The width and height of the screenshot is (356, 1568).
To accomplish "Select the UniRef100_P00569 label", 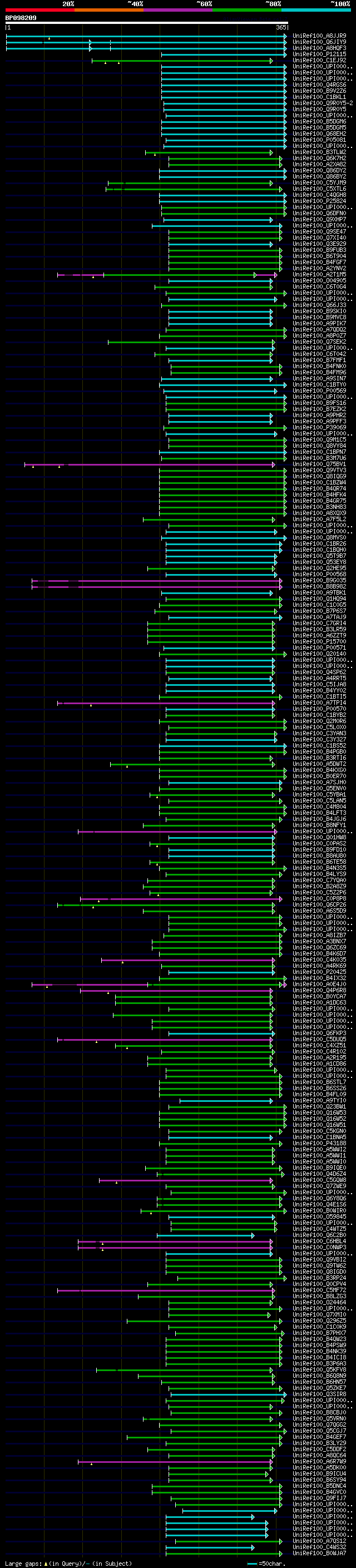I will tap(319, 391).
